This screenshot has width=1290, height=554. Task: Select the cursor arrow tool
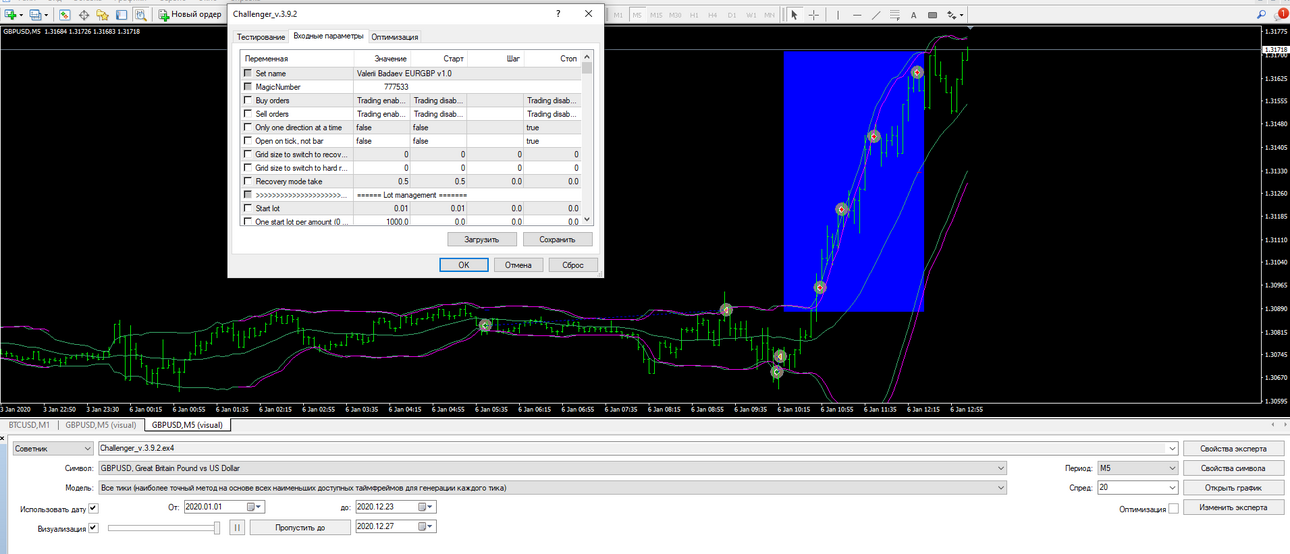[795, 15]
